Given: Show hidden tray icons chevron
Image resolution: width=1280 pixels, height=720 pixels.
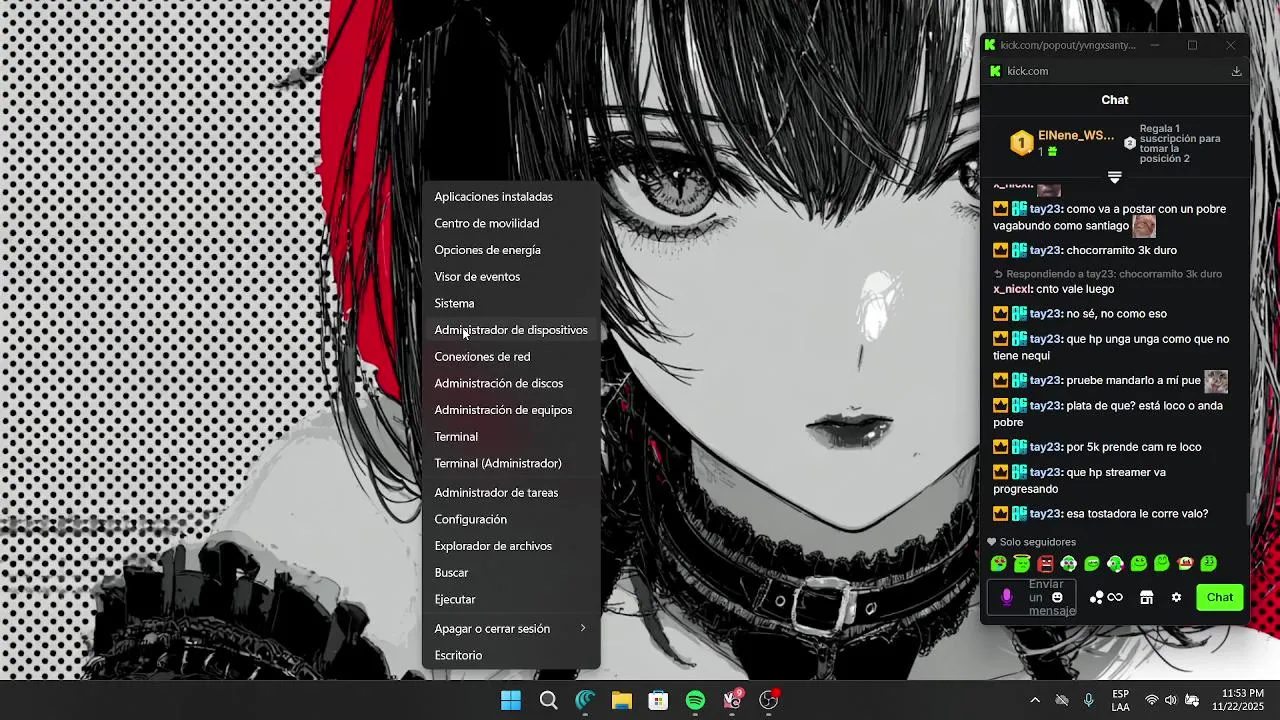Looking at the screenshot, I should click(x=1035, y=700).
